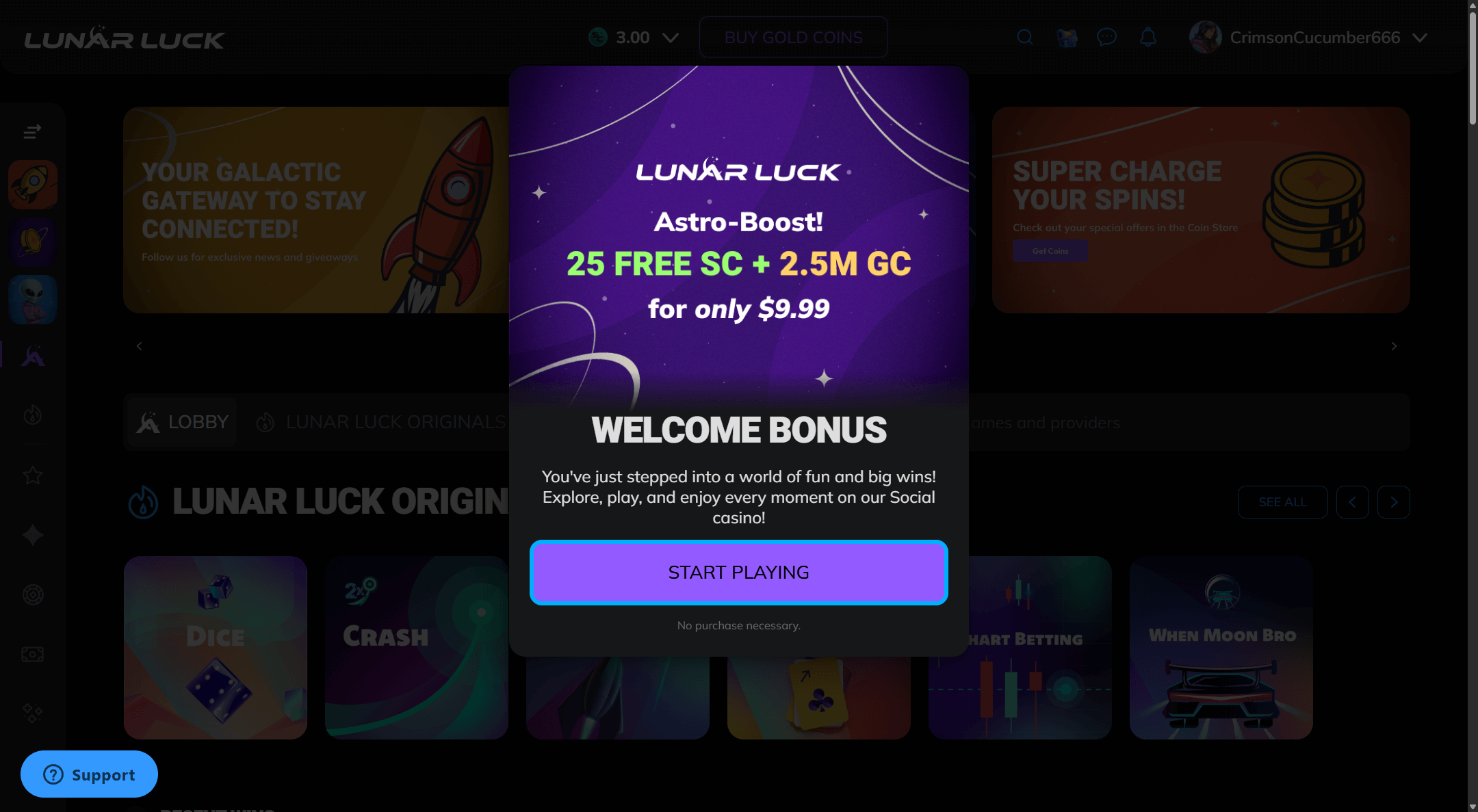Screen dimensions: 1478x812
Task: Open the Support chat button
Action: pos(89,774)
